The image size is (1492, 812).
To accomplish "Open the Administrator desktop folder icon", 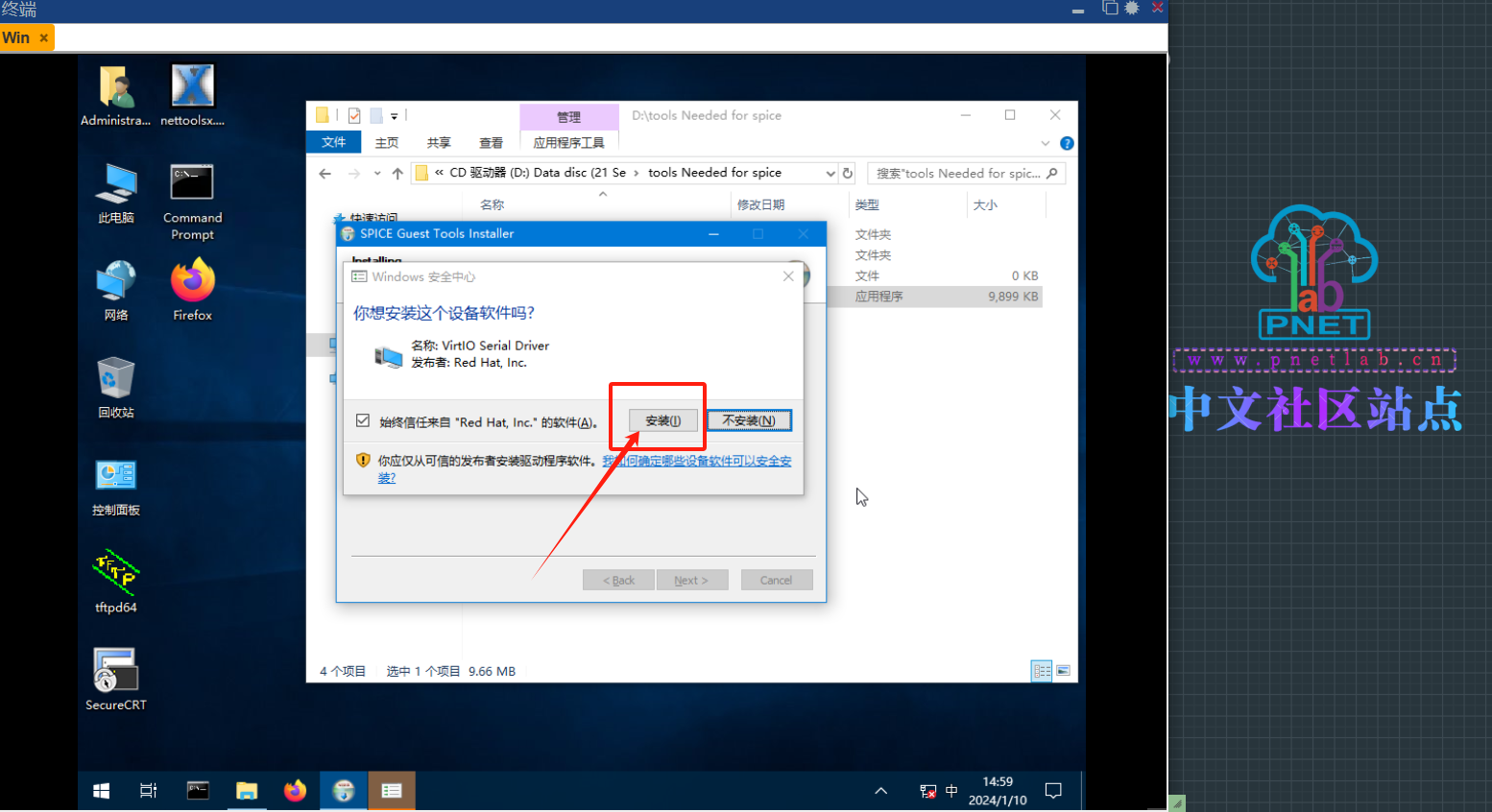I will (x=115, y=95).
